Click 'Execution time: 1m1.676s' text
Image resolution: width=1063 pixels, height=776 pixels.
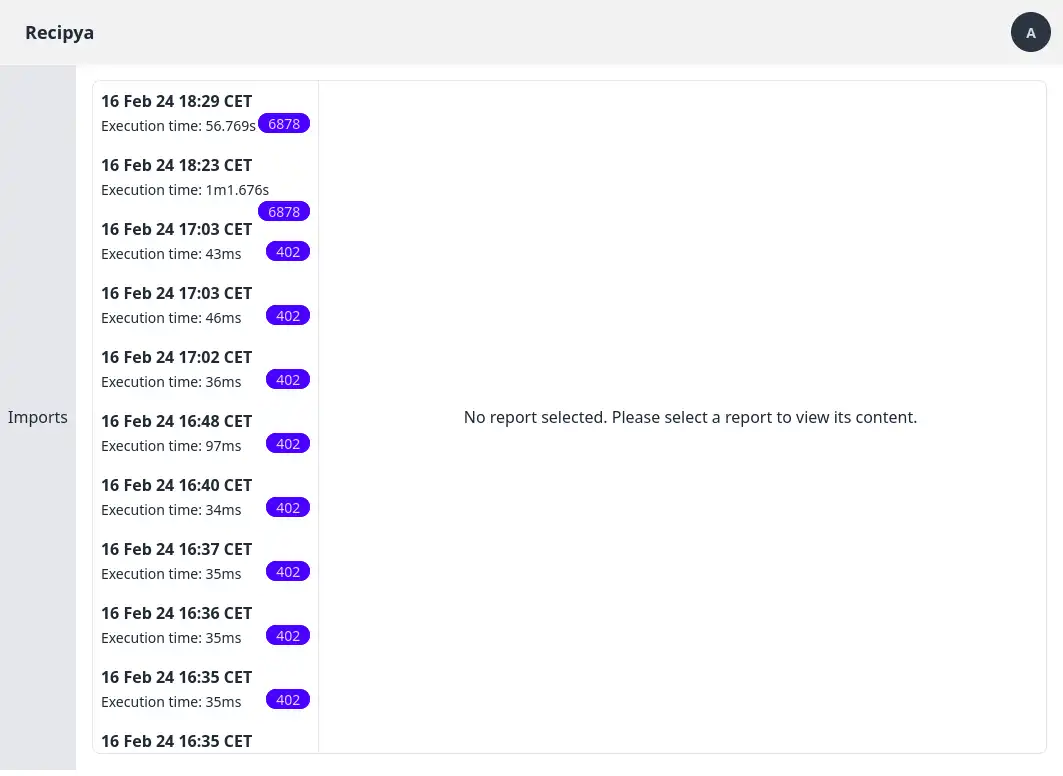click(185, 190)
